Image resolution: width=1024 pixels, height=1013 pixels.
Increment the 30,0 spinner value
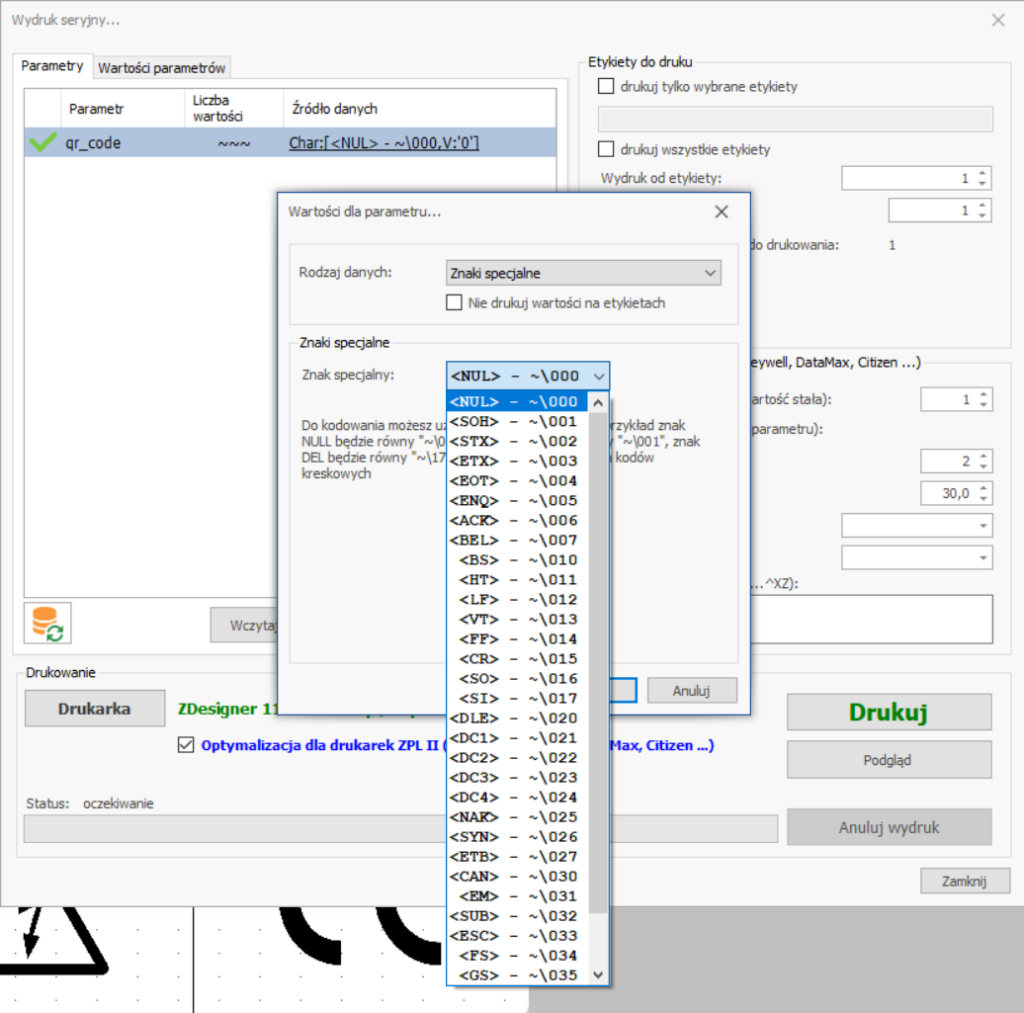[x=984, y=489]
